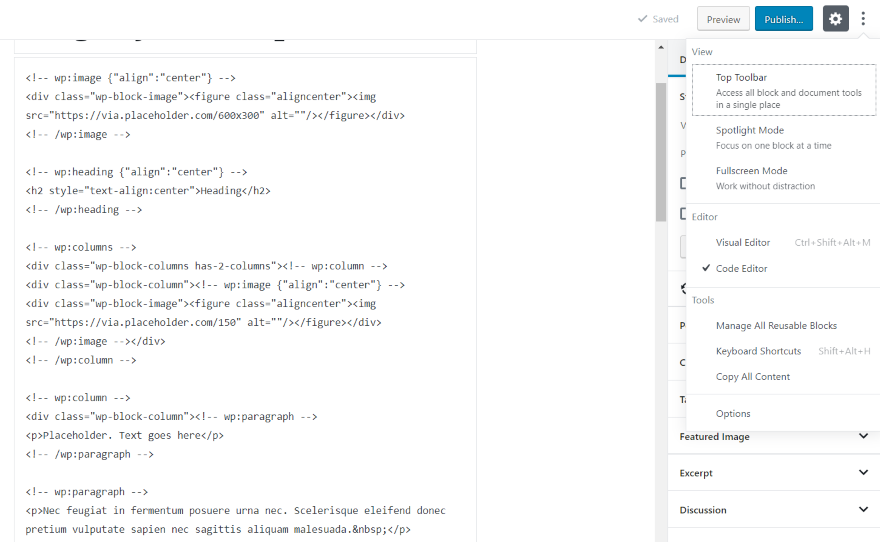Click the Shift+Alt+H shortcut hint
The height and width of the screenshot is (542, 880).
click(844, 351)
